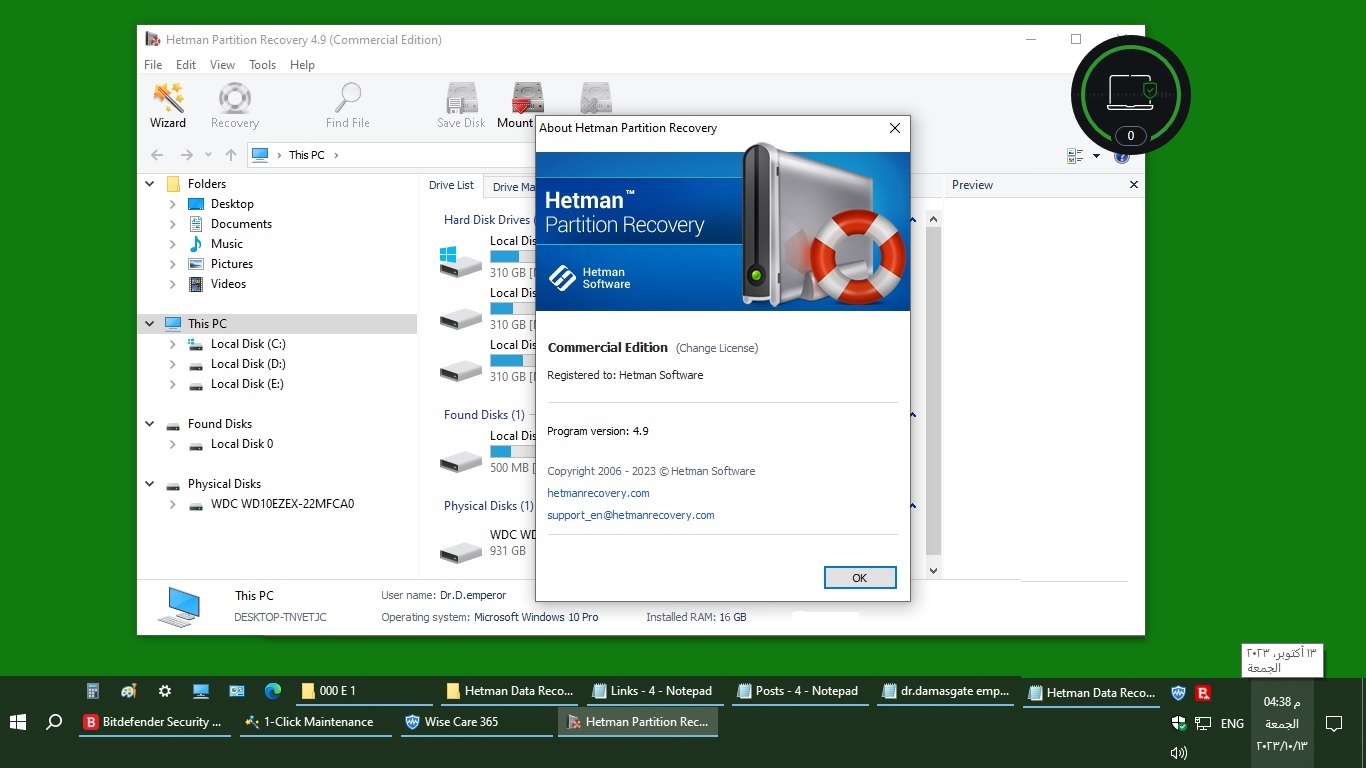The width and height of the screenshot is (1366, 768).
Task: Click the volume speaker tray icon
Action: (x=1178, y=753)
